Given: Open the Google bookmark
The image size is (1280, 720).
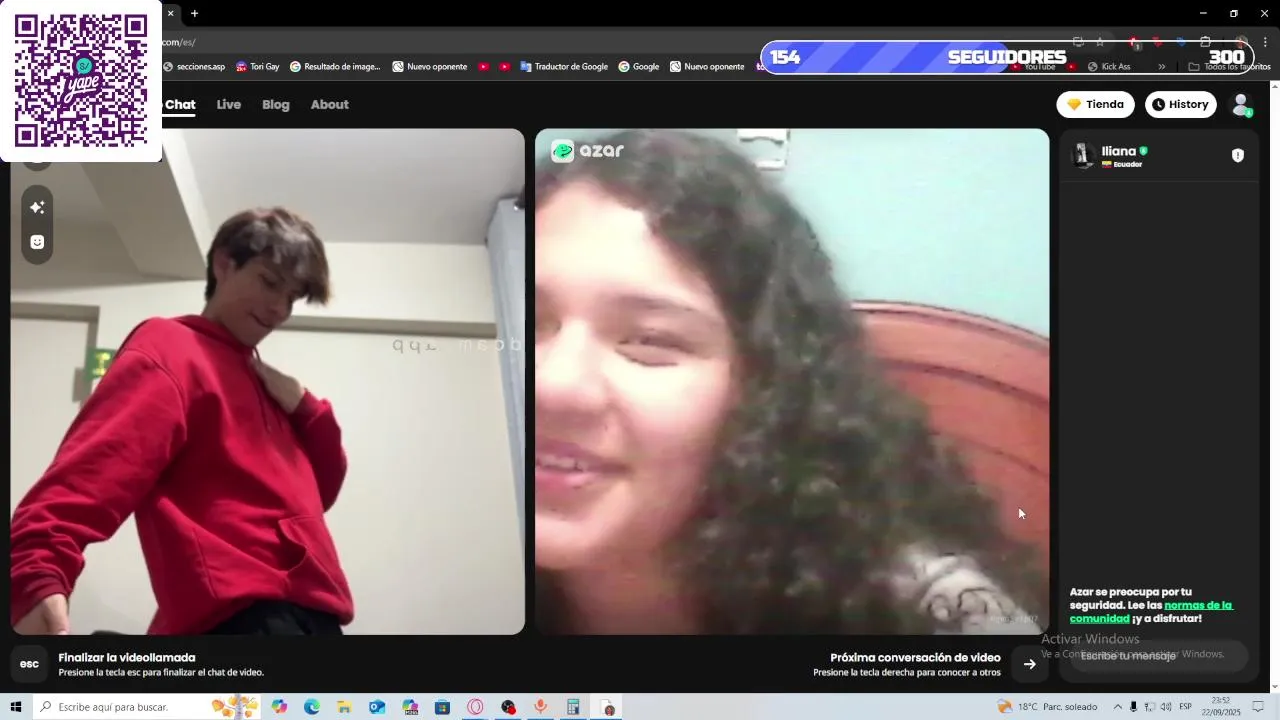Looking at the screenshot, I should 638,67.
